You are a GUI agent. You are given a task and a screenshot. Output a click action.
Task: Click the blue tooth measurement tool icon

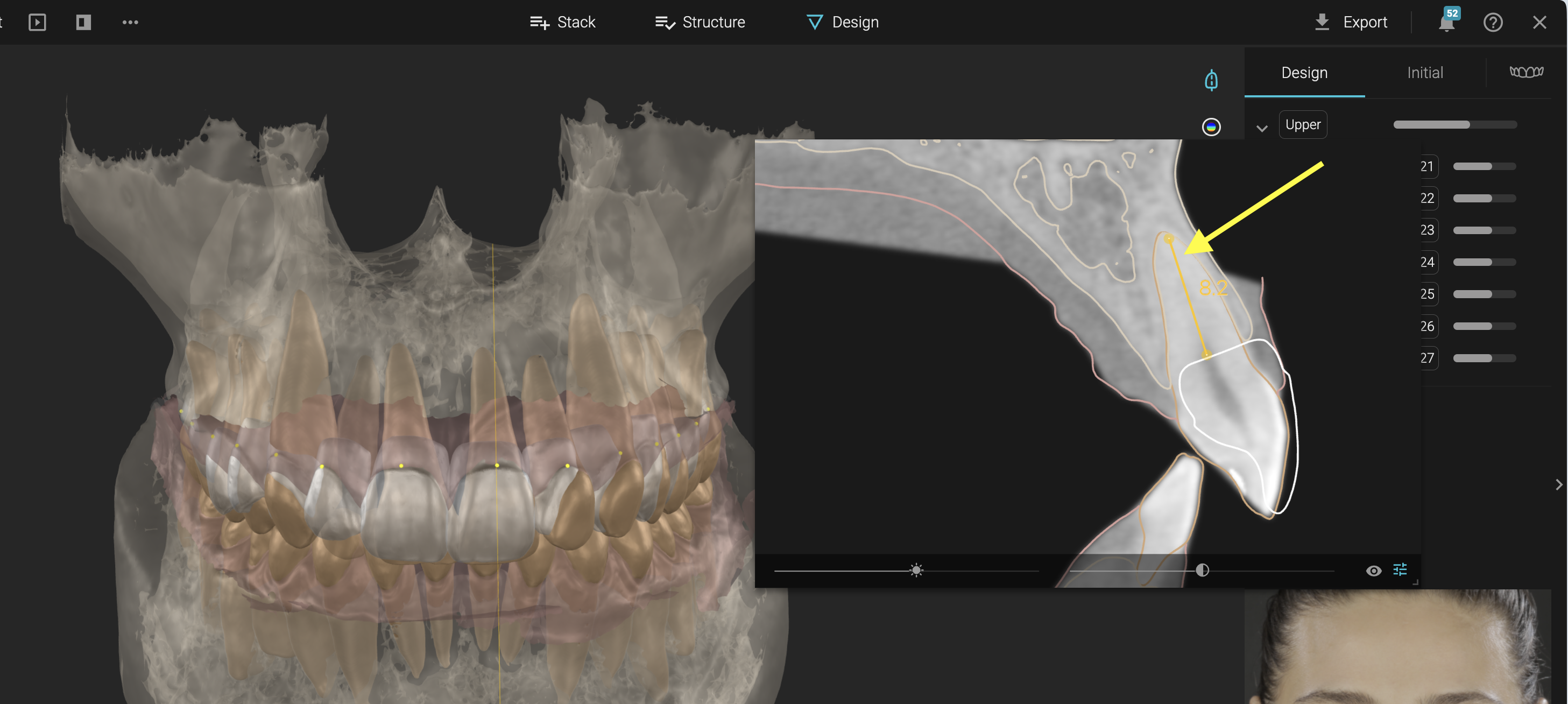pos(1211,80)
